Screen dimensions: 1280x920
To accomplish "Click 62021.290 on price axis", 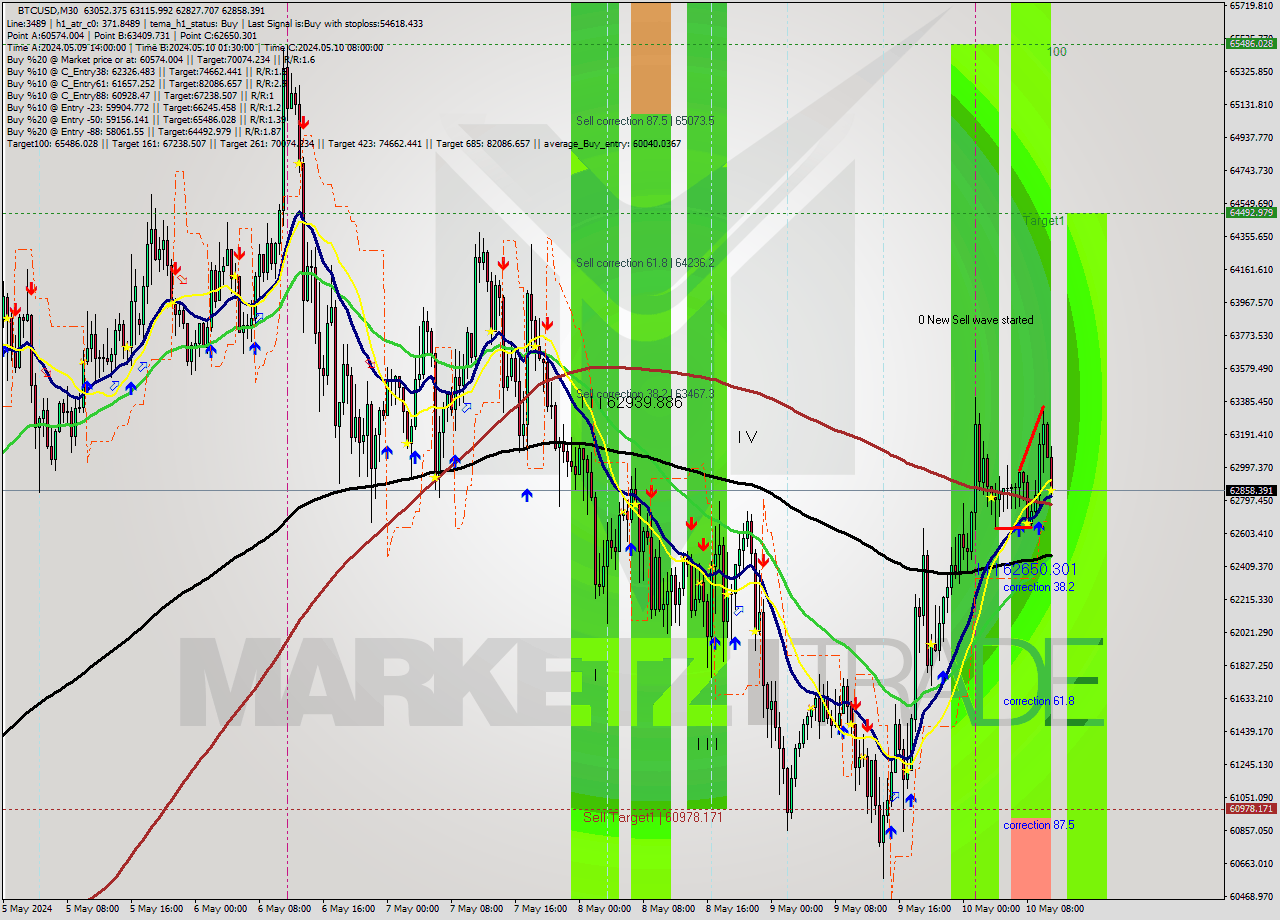I will point(1250,632).
